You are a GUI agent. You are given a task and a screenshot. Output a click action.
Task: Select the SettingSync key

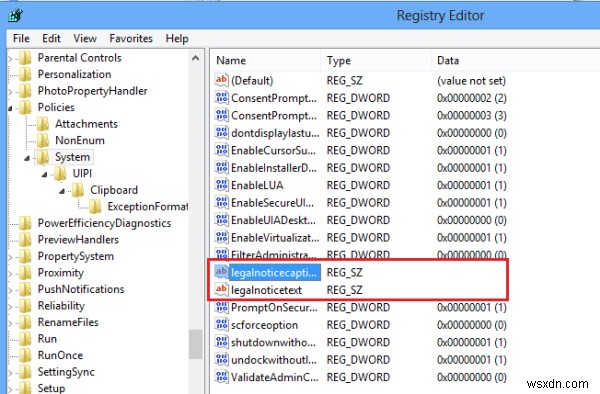click(66, 372)
